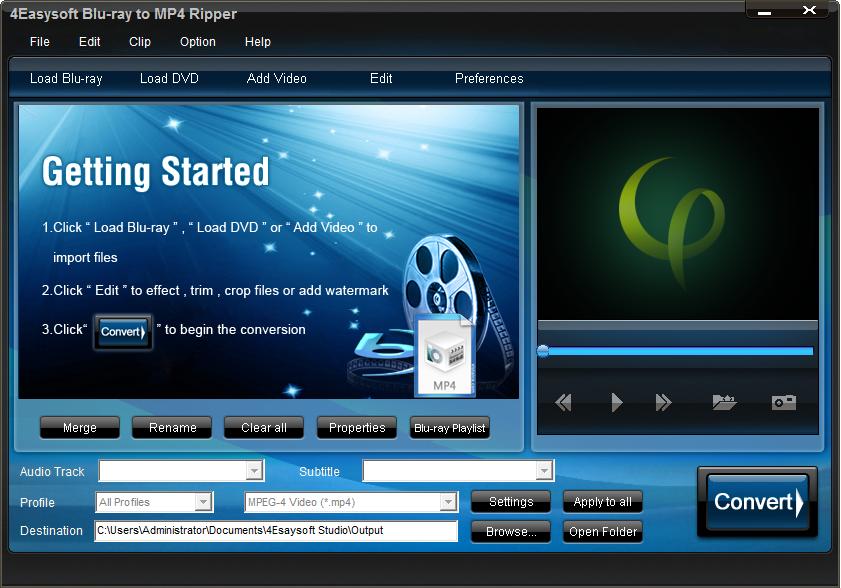Image resolution: width=841 pixels, height=588 pixels.
Task: Open the Clip menu
Action: pyautogui.click(x=139, y=42)
